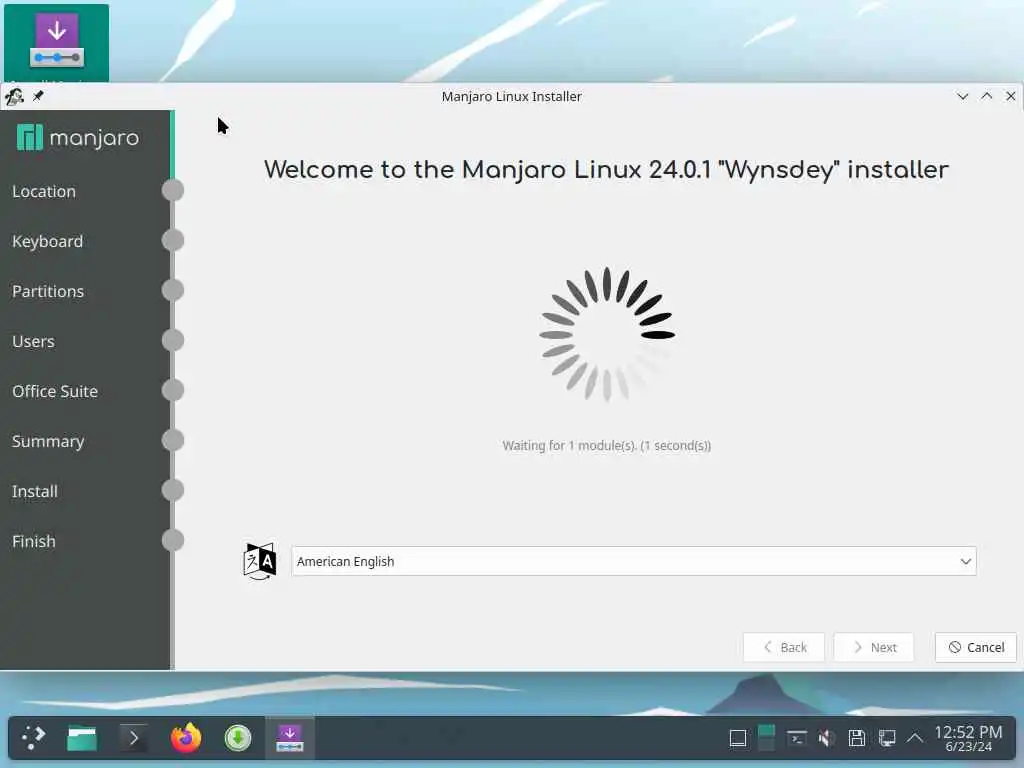Viewport: 1024px width, 768px height.
Task: Click the Next button
Action: (x=874, y=647)
